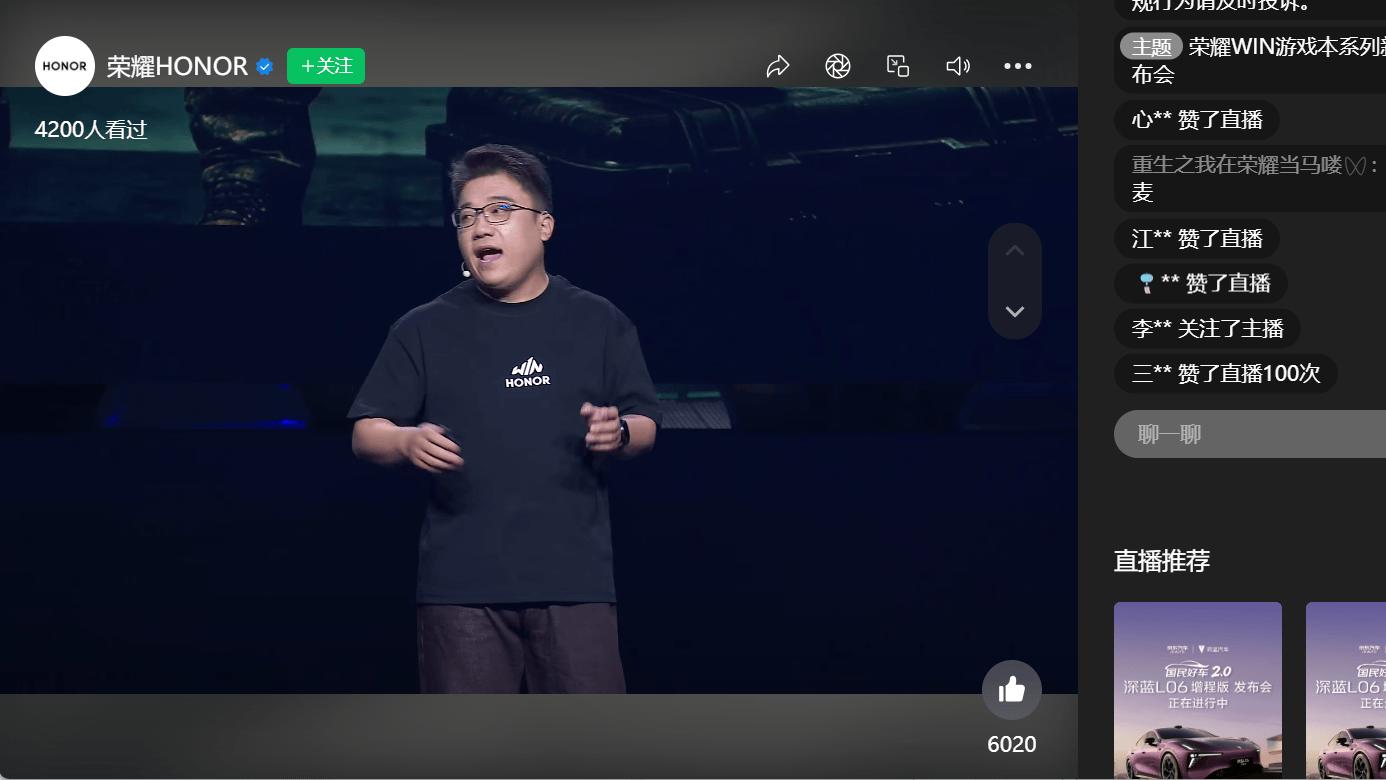Share this live stream
The width and height of the screenshot is (1386, 780).
[x=778, y=66]
